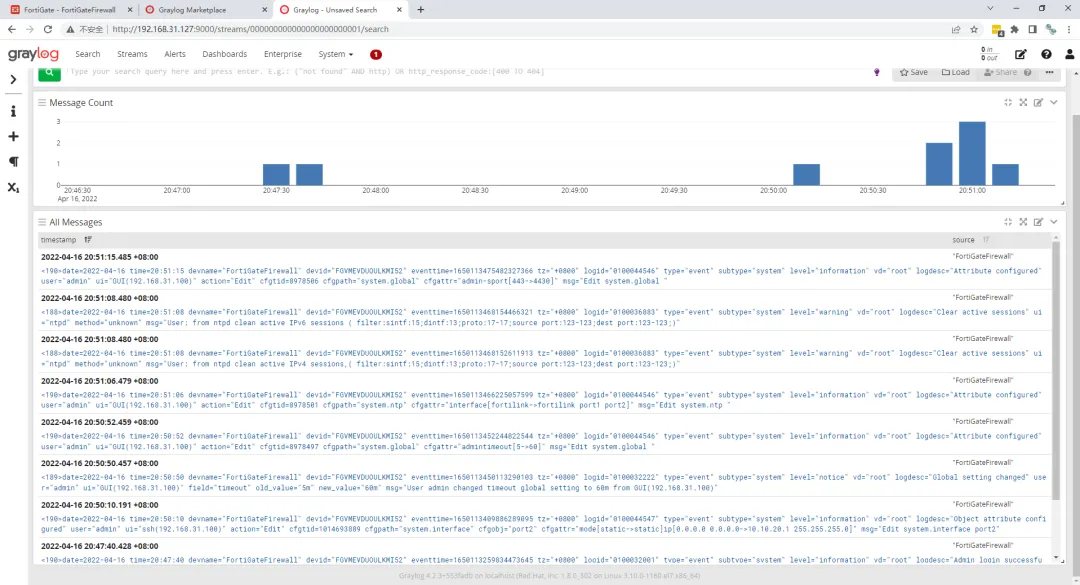The width and height of the screenshot is (1080, 585).
Task: Reload the page with browser refresh
Action: click(x=48, y=30)
